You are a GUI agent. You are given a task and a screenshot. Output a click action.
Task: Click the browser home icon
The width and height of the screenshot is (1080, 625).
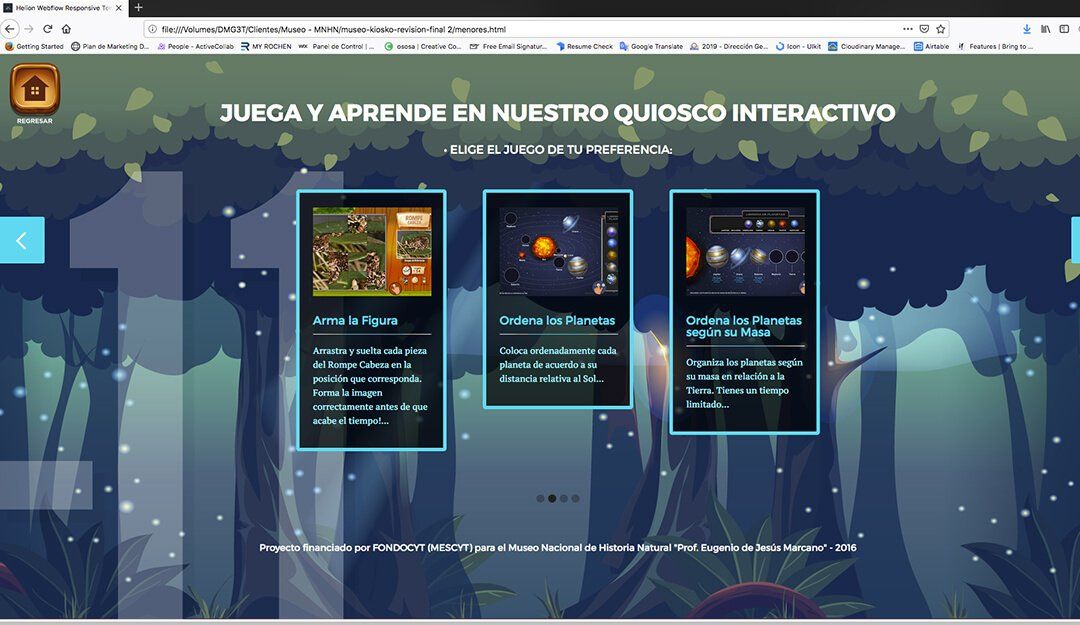[66, 29]
